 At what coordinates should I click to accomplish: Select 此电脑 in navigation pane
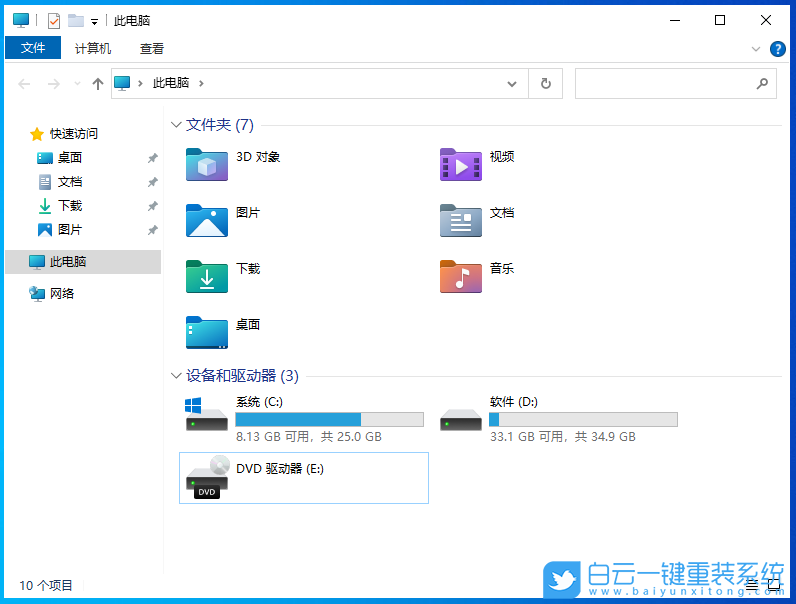tap(83, 262)
